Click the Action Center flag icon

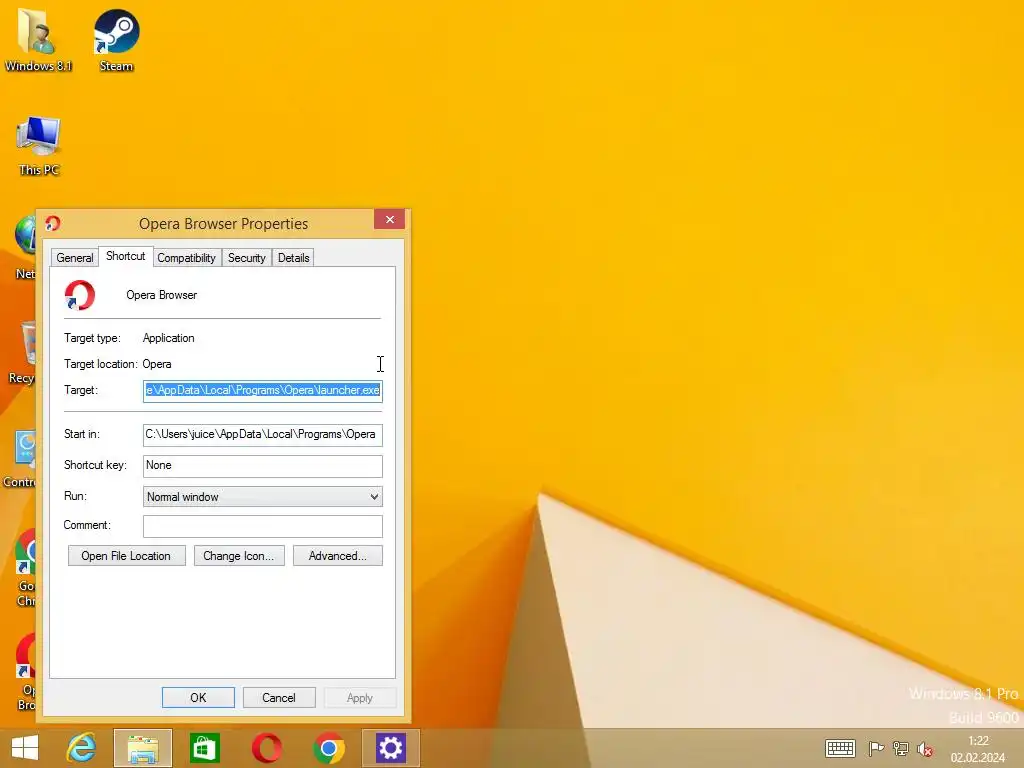tap(876, 748)
